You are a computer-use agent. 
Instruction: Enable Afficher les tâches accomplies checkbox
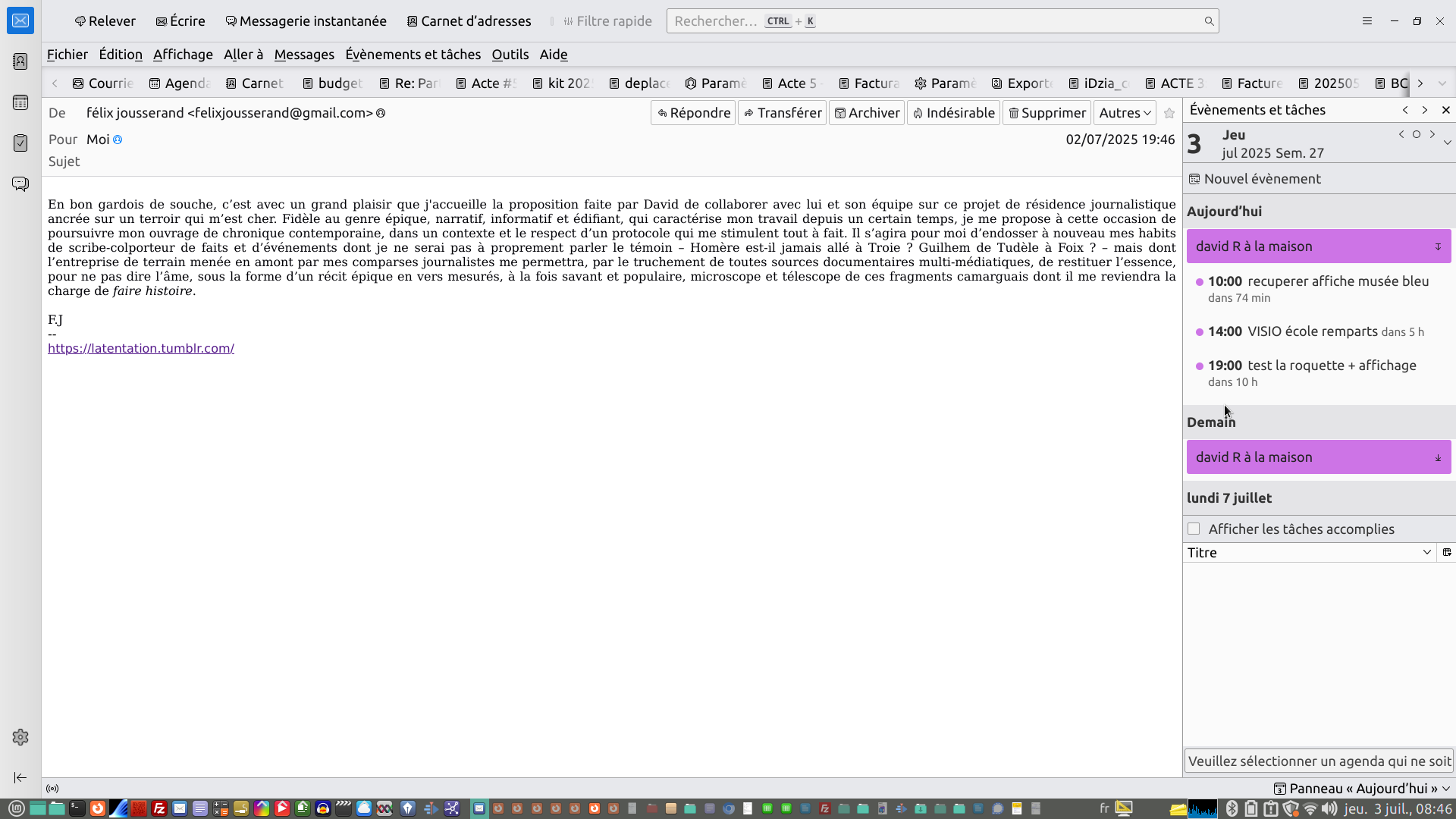[1194, 529]
